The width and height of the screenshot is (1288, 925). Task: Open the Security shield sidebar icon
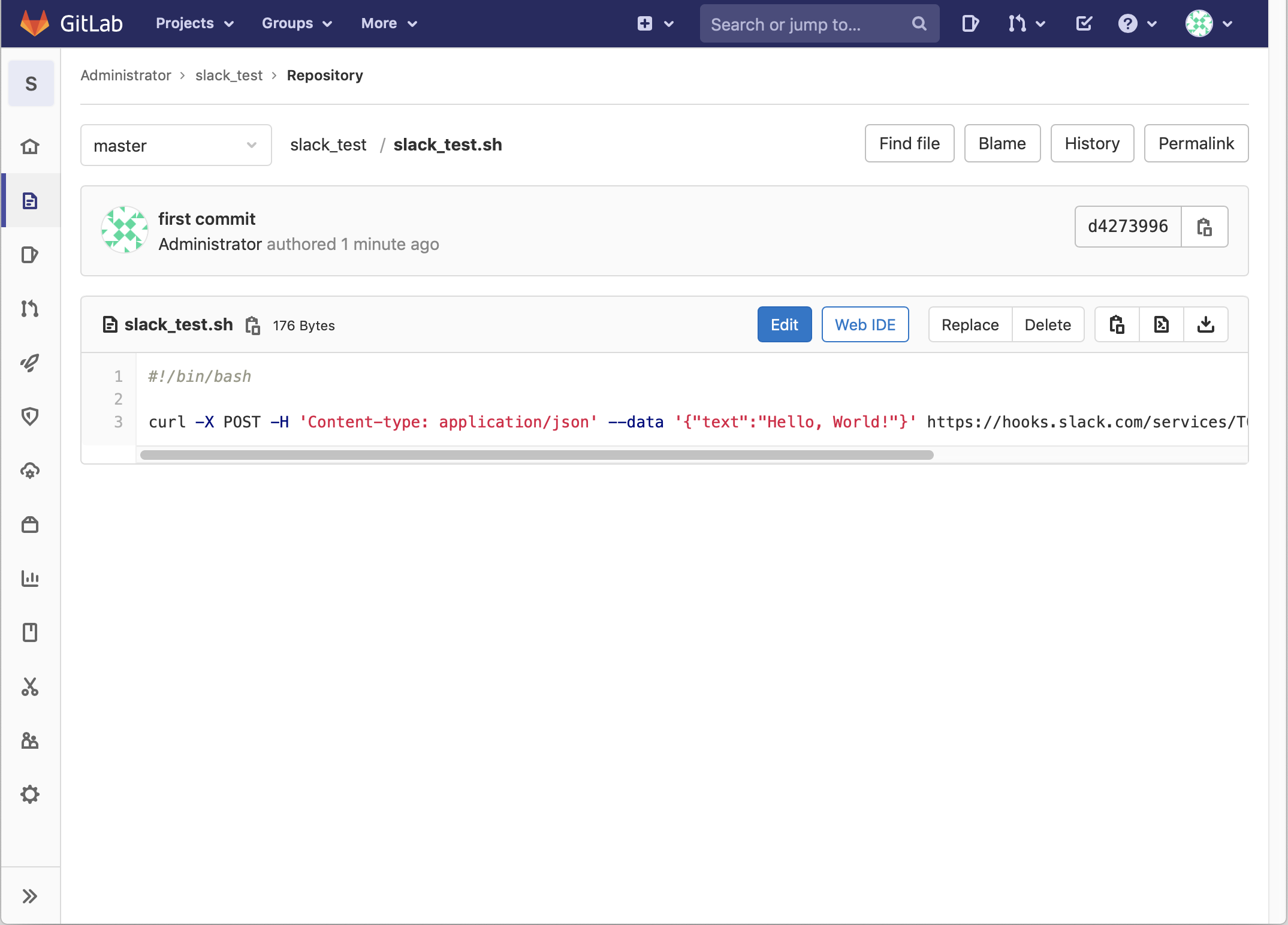30,416
